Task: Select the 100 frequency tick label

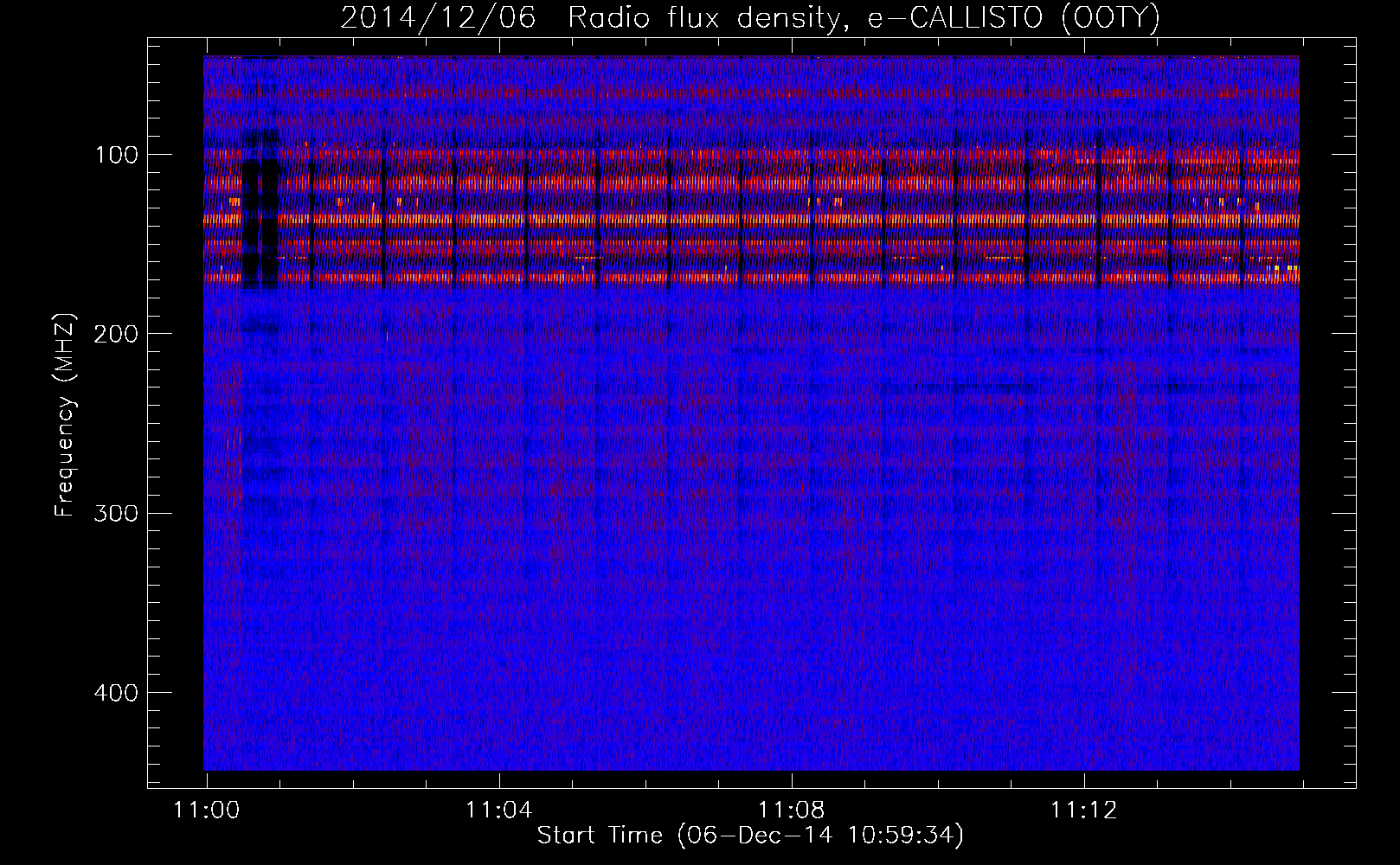Action: coord(117,156)
